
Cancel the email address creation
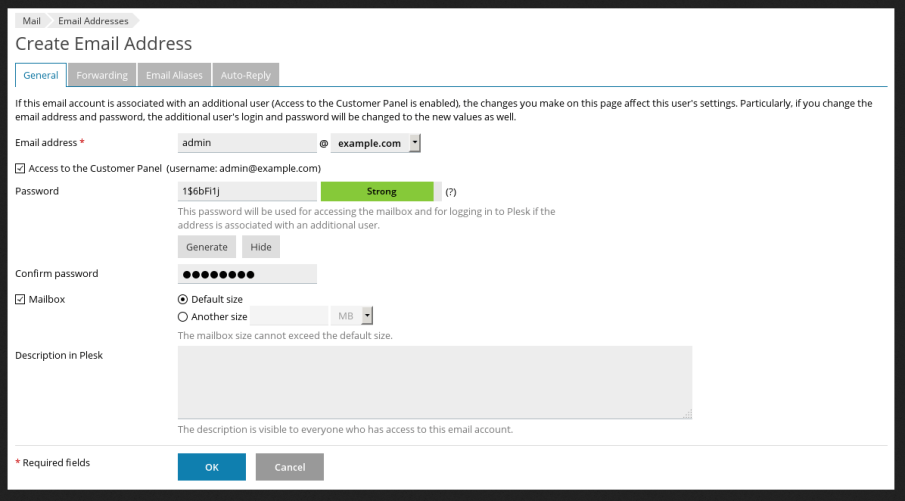coord(289,467)
